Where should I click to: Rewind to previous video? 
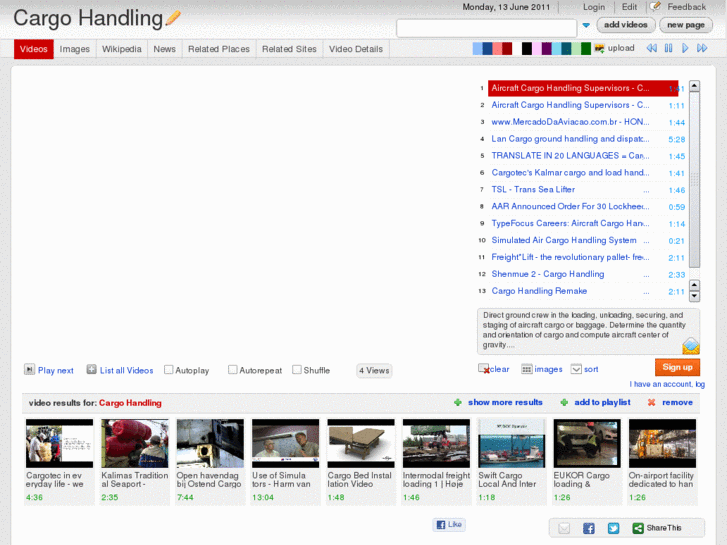click(x=651, y=48)
